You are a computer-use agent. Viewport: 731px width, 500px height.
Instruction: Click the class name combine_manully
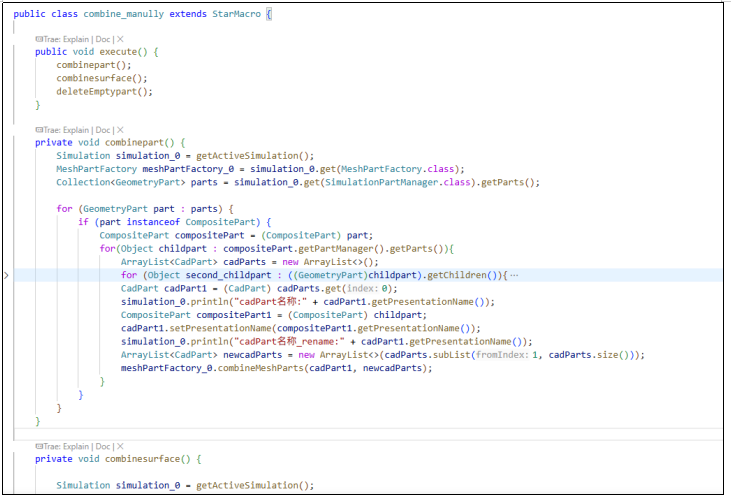(124, 14)
